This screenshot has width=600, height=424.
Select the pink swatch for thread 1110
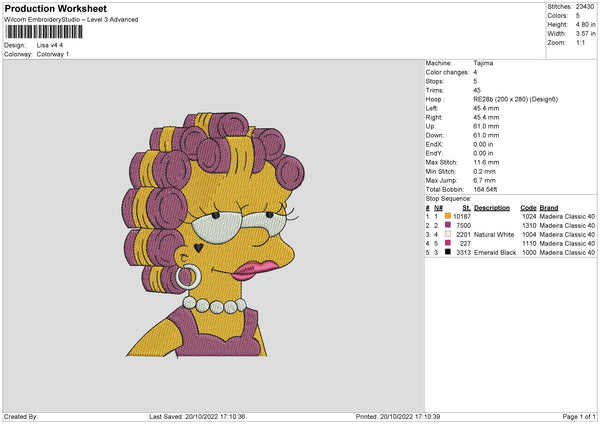tap(448, 243)
